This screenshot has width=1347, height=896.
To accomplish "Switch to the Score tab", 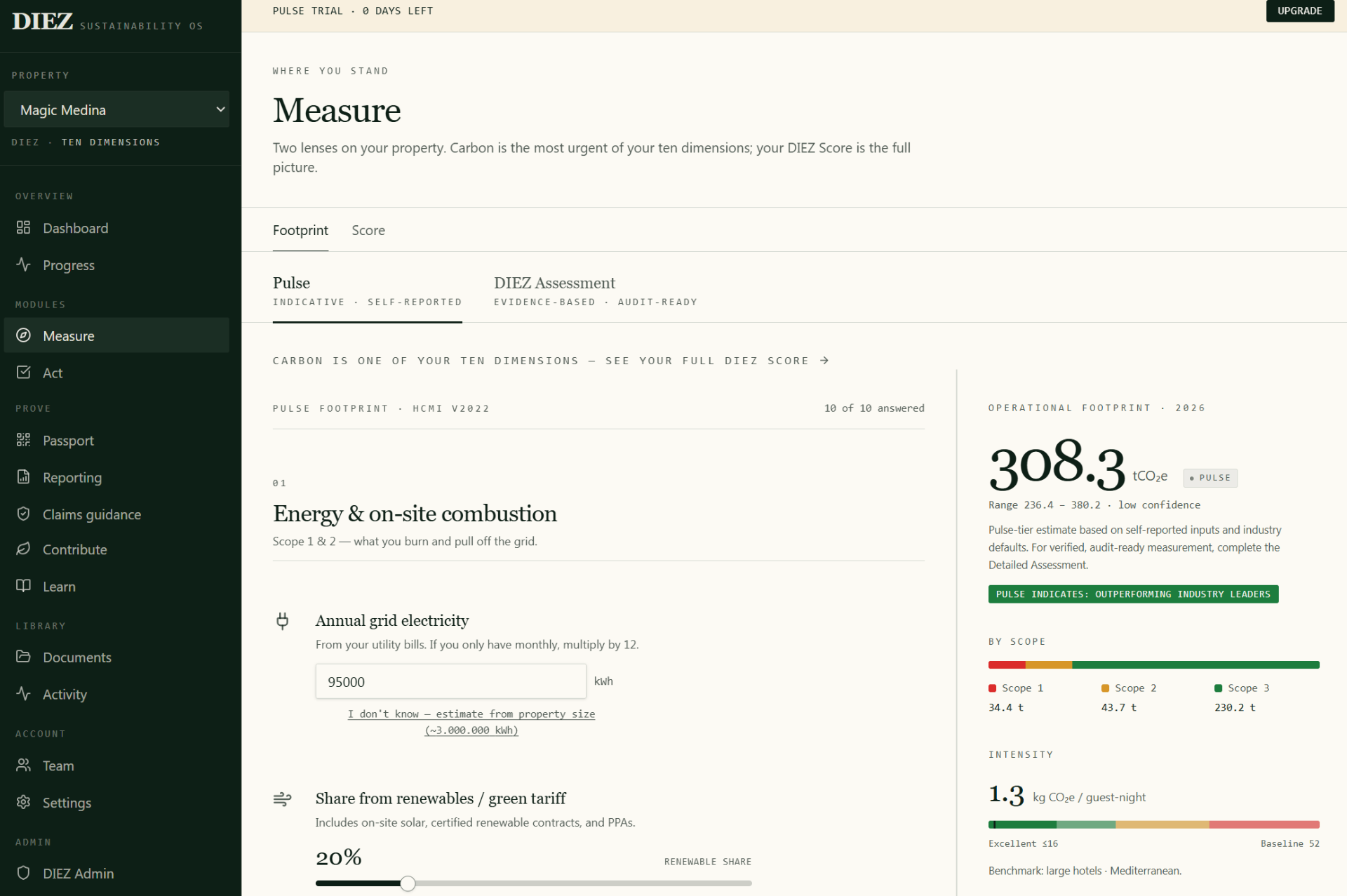I will coord(368,230).
